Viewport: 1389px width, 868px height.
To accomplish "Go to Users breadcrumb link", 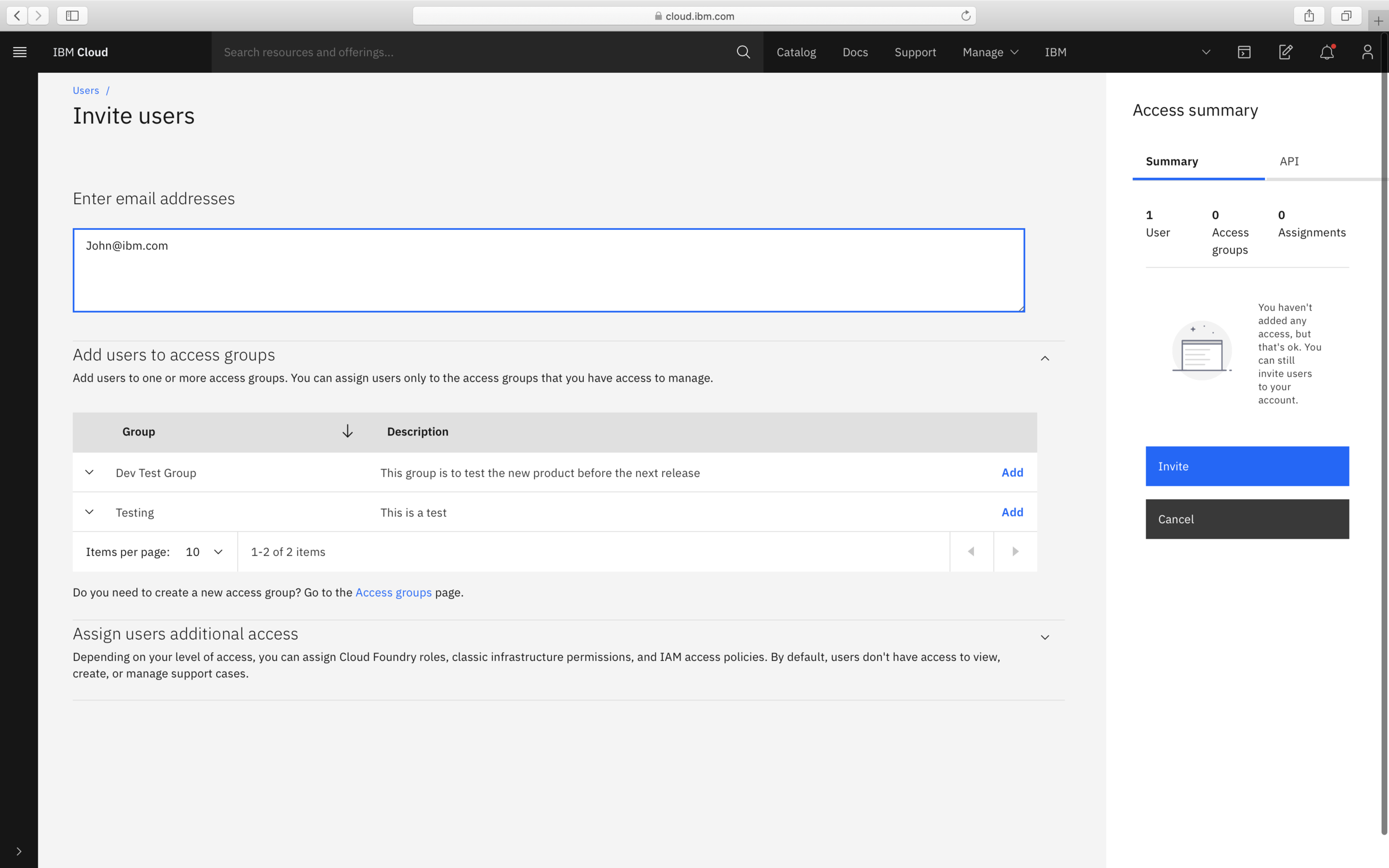I will click(x=86, y=90).
